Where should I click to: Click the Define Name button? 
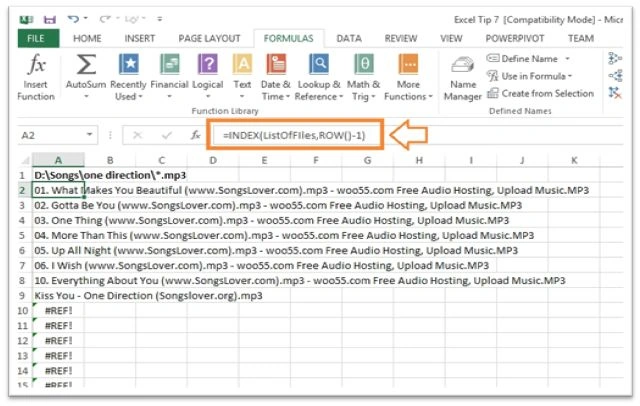(522, 59)
